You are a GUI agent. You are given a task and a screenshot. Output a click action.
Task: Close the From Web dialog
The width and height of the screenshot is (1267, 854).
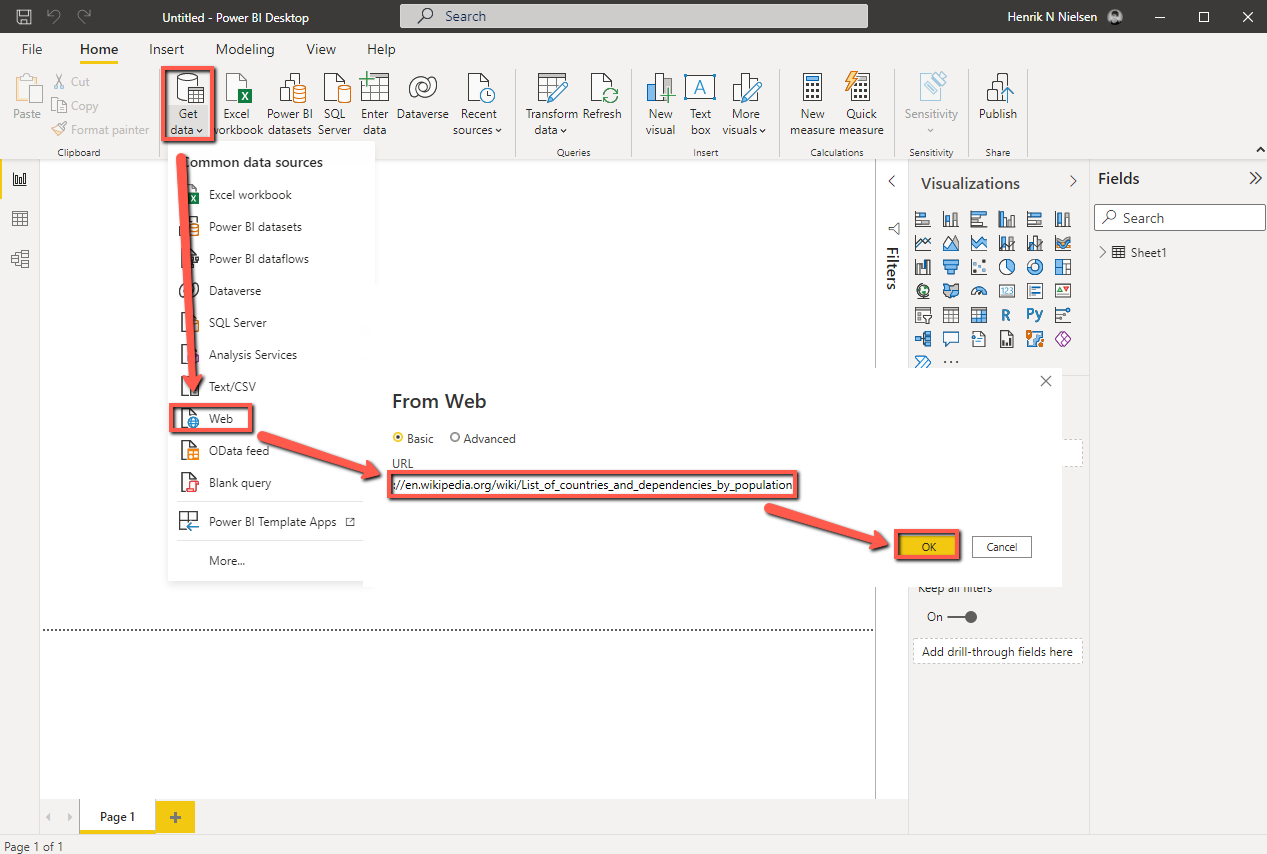(1046, 381)
